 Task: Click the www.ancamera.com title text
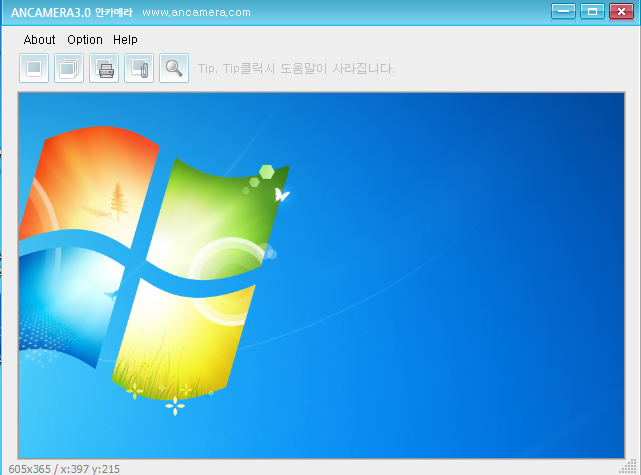[x=196, y=12]
